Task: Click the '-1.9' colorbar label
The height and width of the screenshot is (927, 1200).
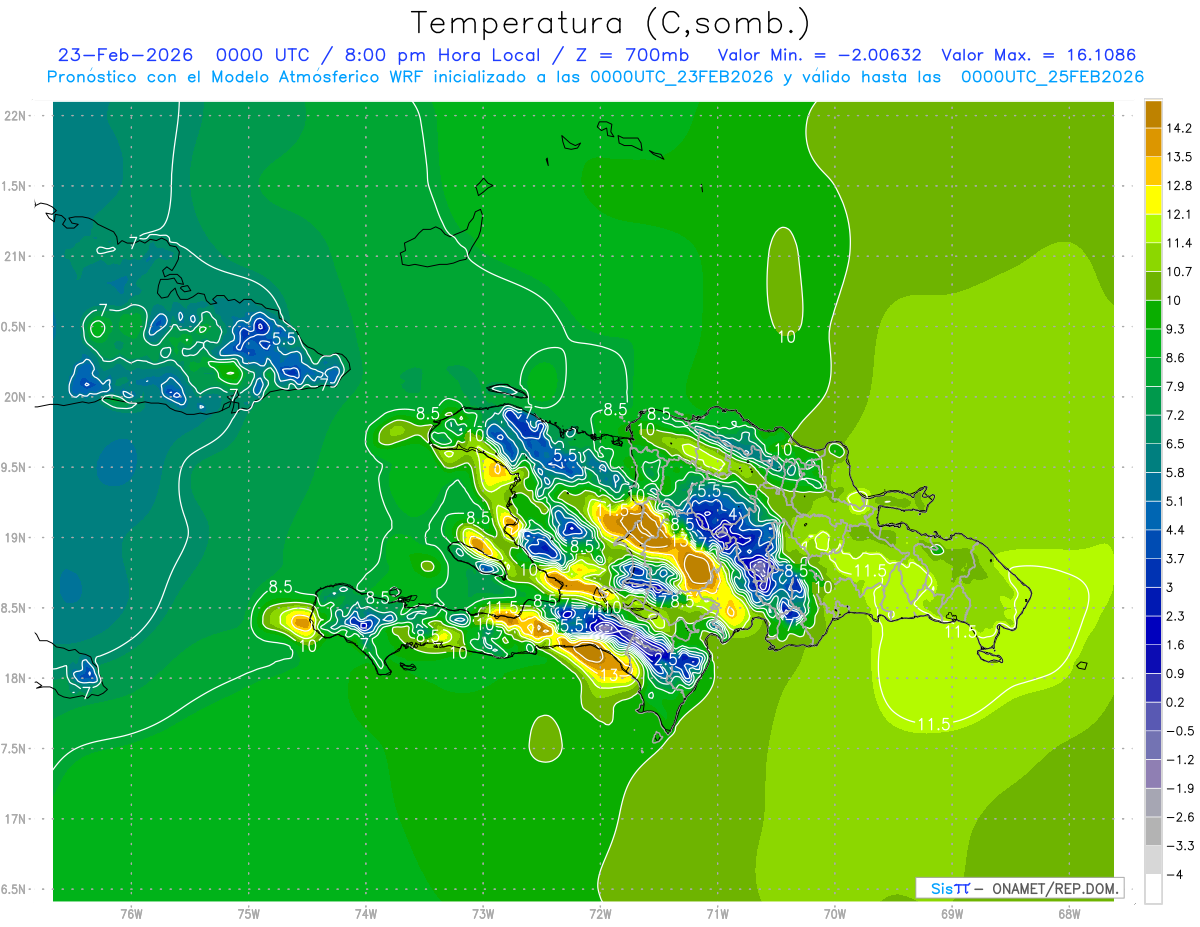Action: click(x=1179, y=788)
